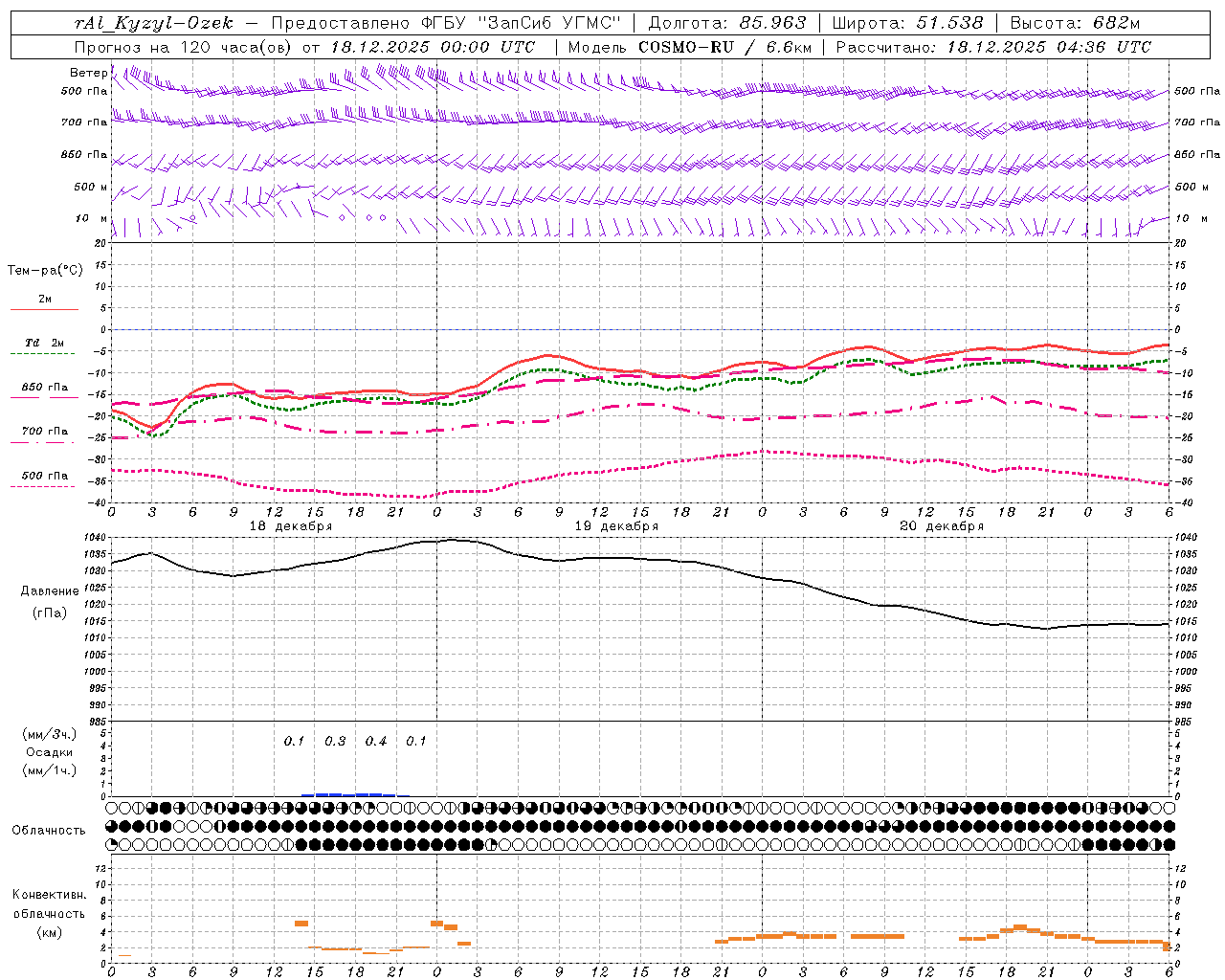Click the Td 2м dew point legend entry

[x=45, y=343]
